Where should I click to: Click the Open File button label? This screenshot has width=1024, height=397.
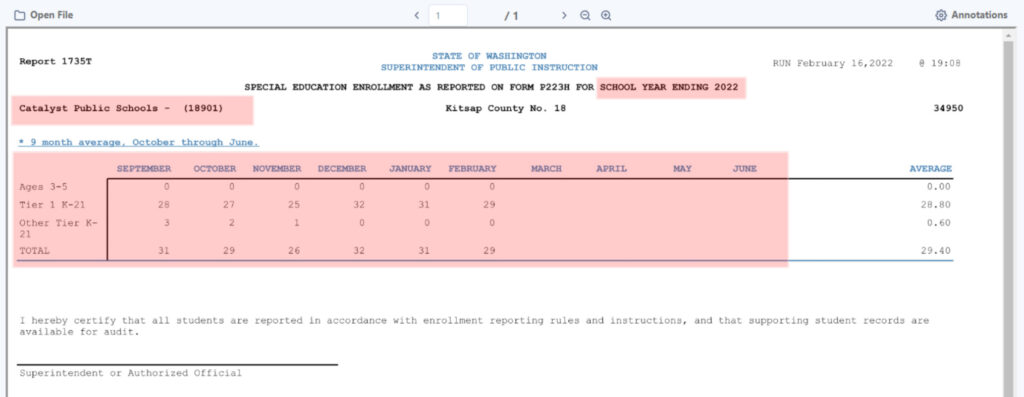point(52,15)
